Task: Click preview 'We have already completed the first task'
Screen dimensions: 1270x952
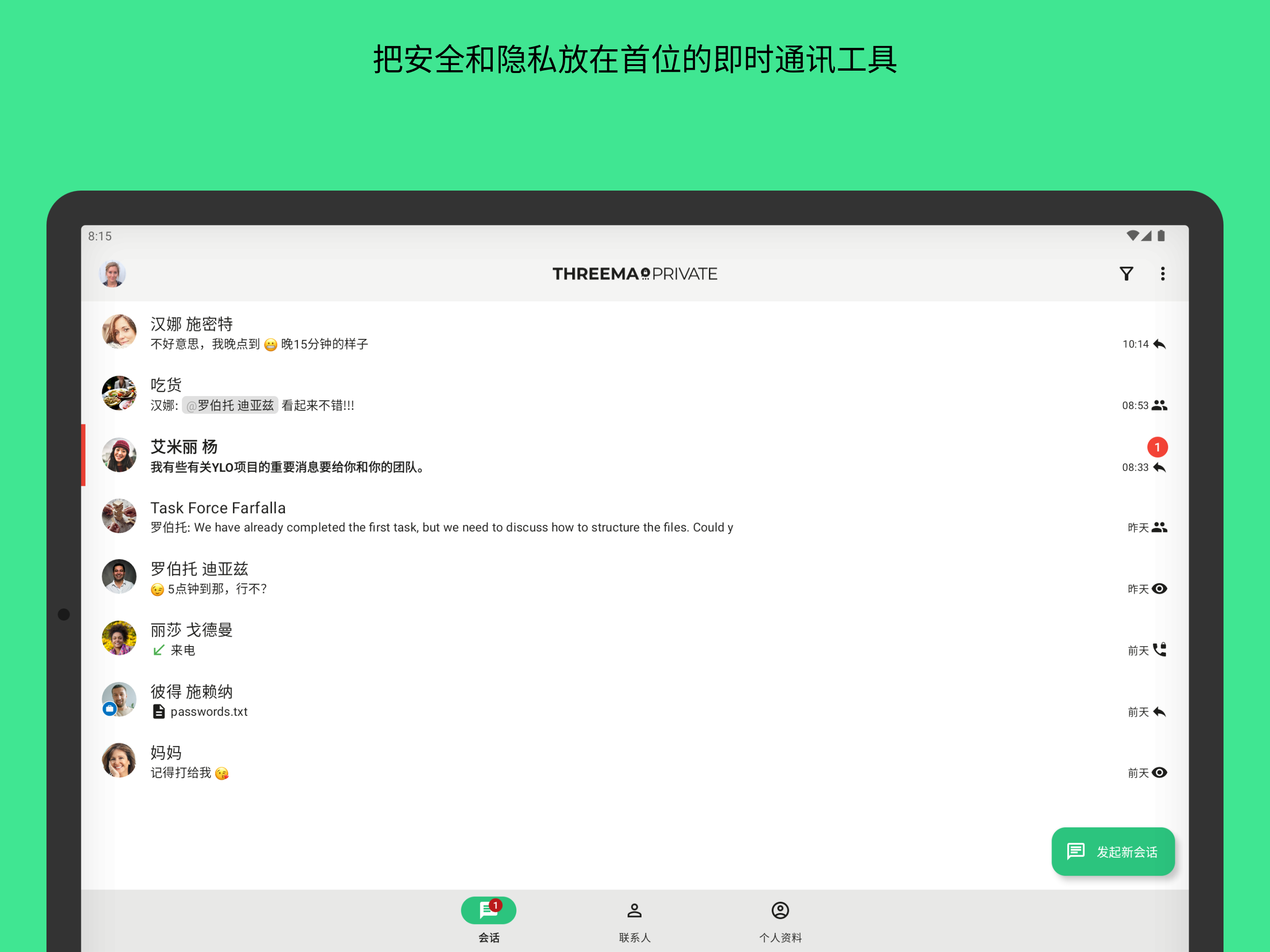Action: pos(442,527)
